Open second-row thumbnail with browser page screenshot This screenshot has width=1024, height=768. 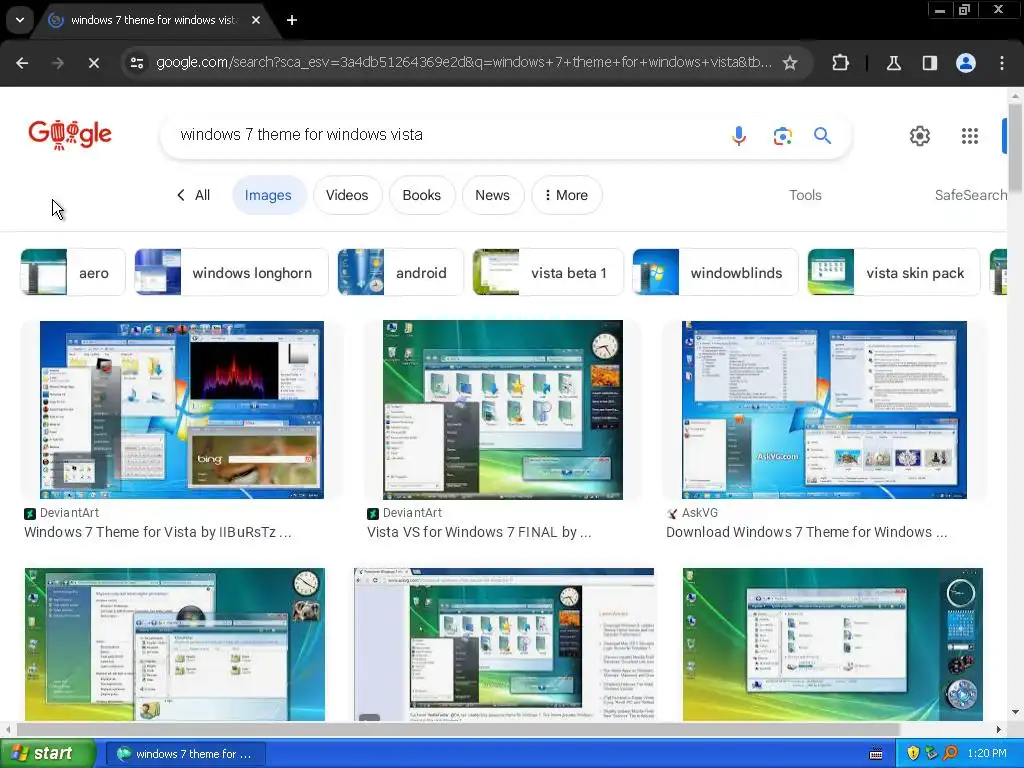[x=504, y=645]
